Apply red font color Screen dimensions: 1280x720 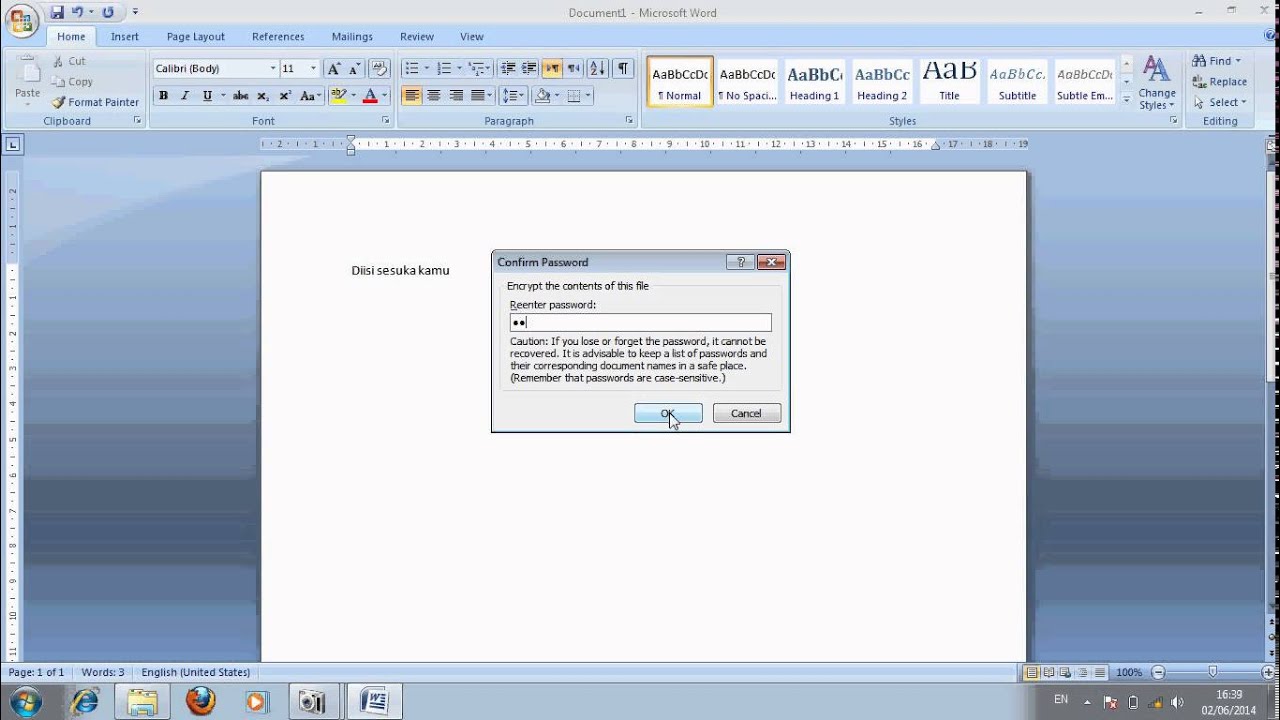[x=370, y=96]
